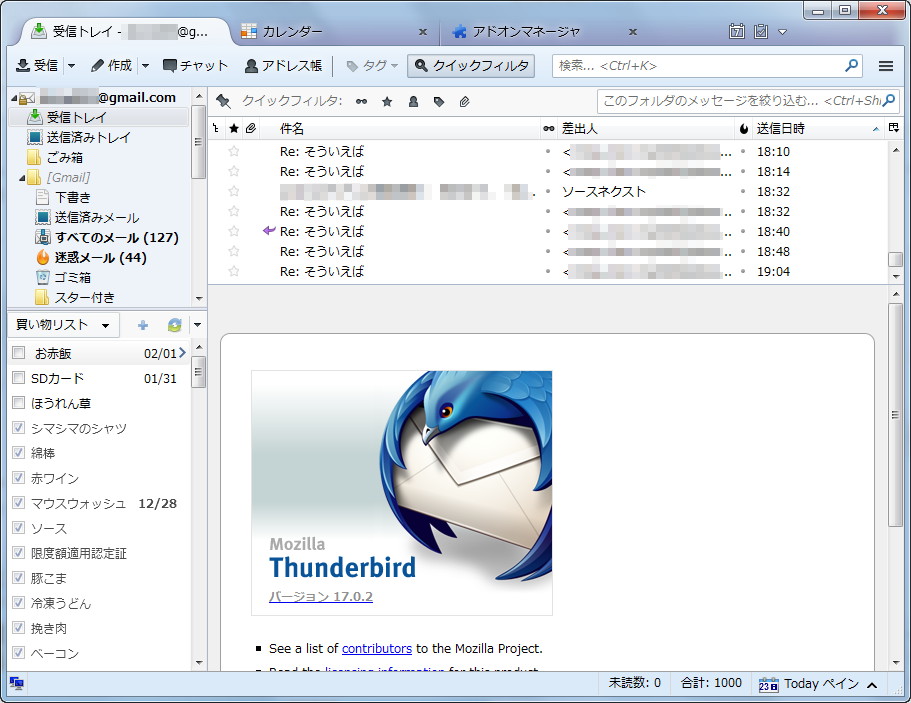
Task: Open the お赤飯 task details arrow
Action: pos(182,353)
